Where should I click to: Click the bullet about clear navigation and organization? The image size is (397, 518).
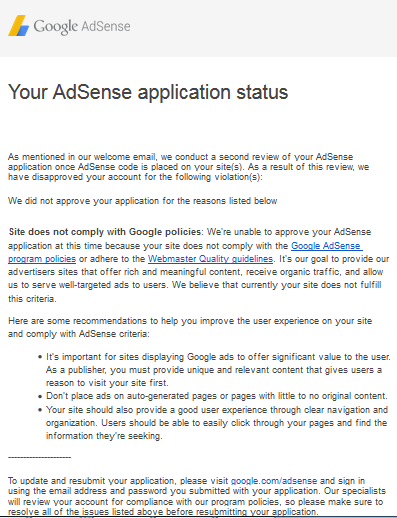tap(217, 423)
